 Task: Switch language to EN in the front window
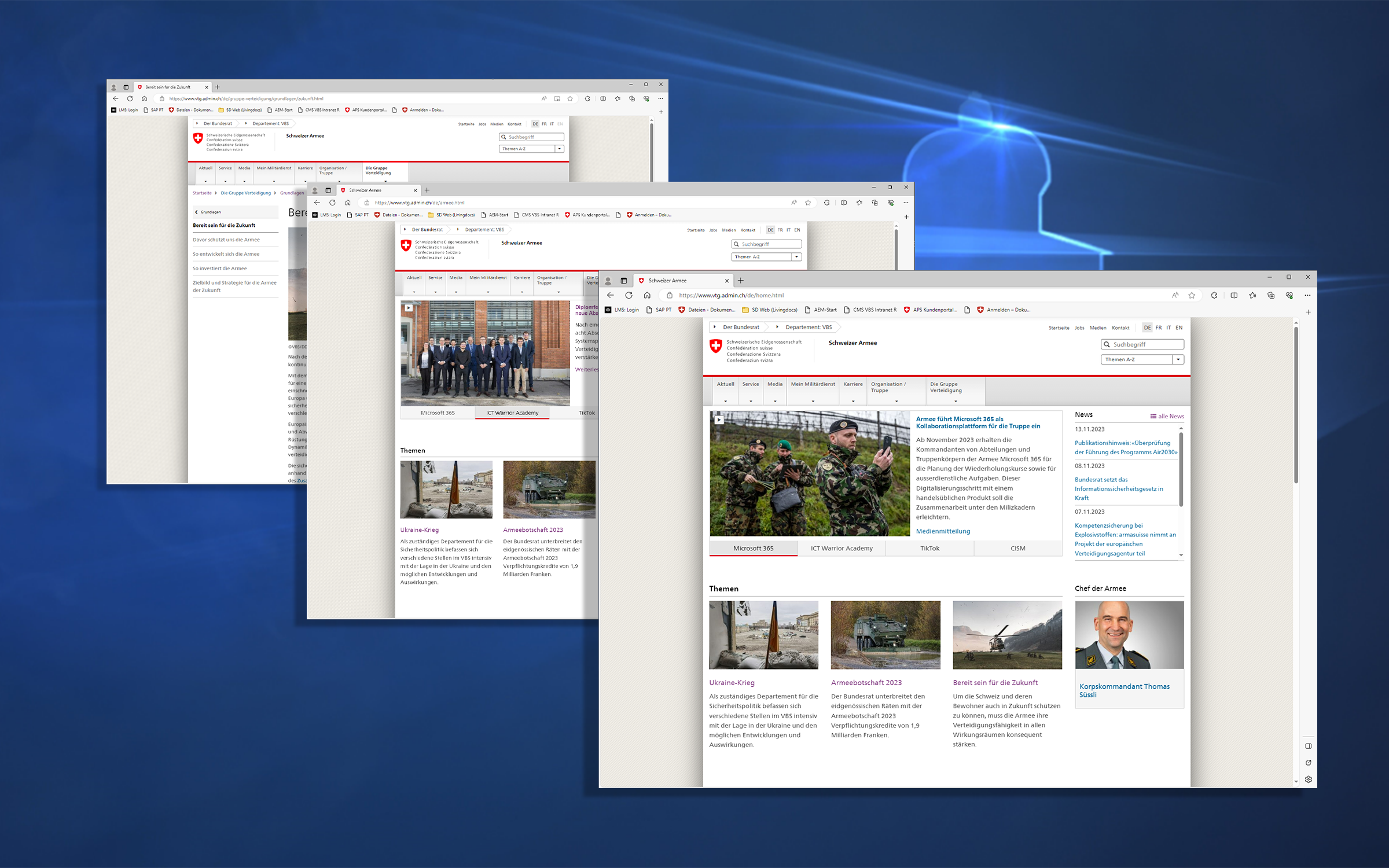click(x=1179, y=328)
